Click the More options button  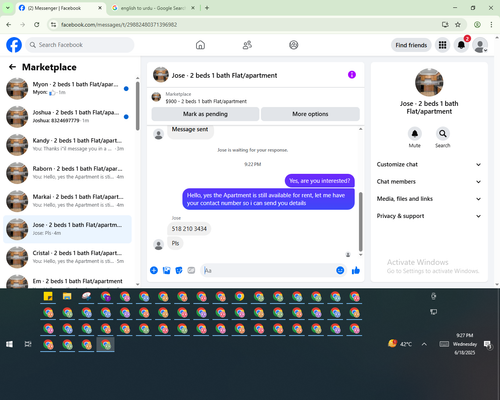pyautogui.click(x=310, y=114)
